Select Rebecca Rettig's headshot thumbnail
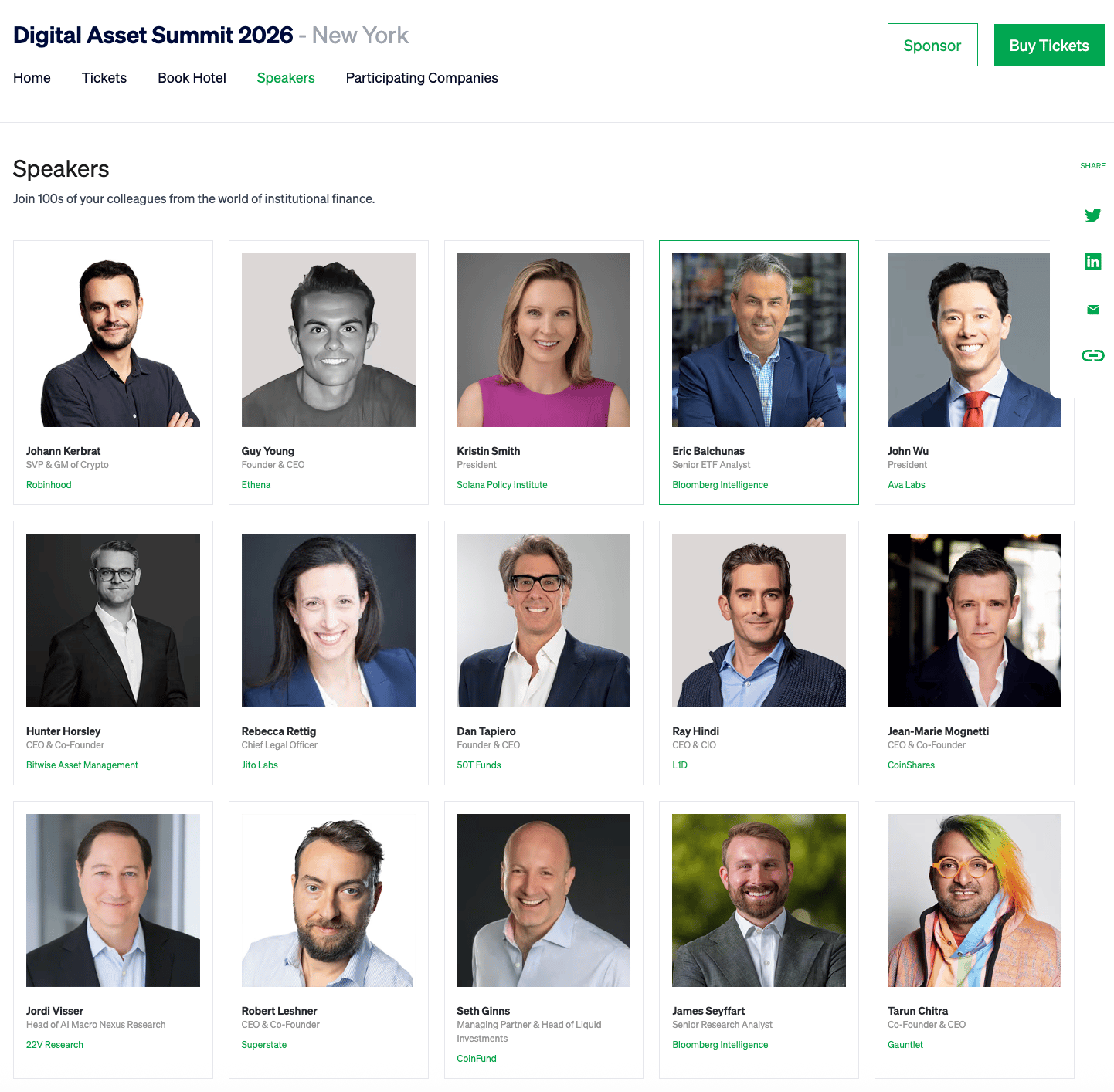The height and width of the screenshot is (1092, 1114). [328, 620]
